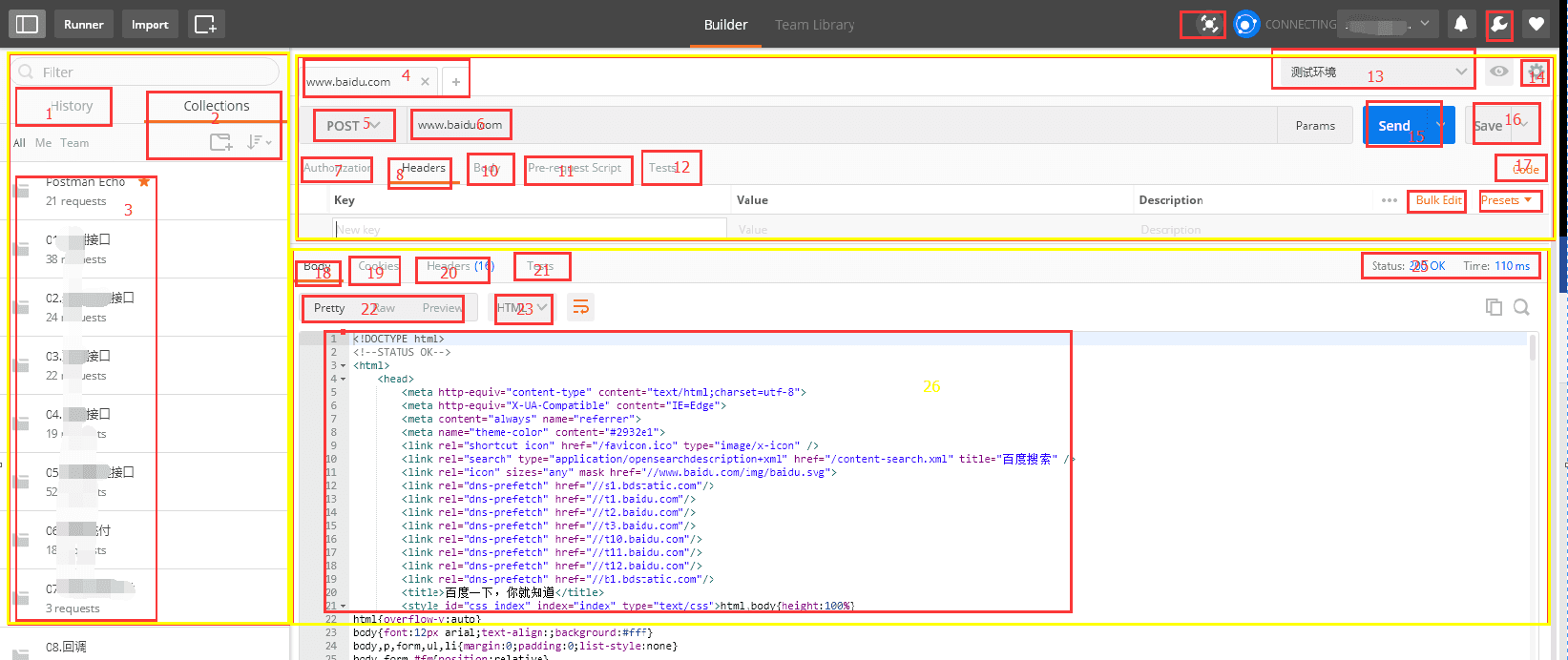1568x660 pixels.
Task: Copy response with the copy icon
Action: tap(1494, 307)
